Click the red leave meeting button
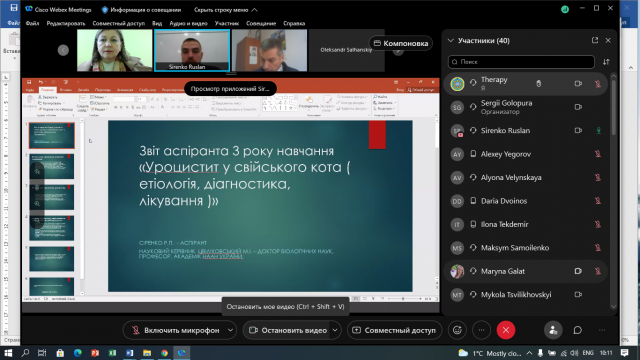 (506, 330)
